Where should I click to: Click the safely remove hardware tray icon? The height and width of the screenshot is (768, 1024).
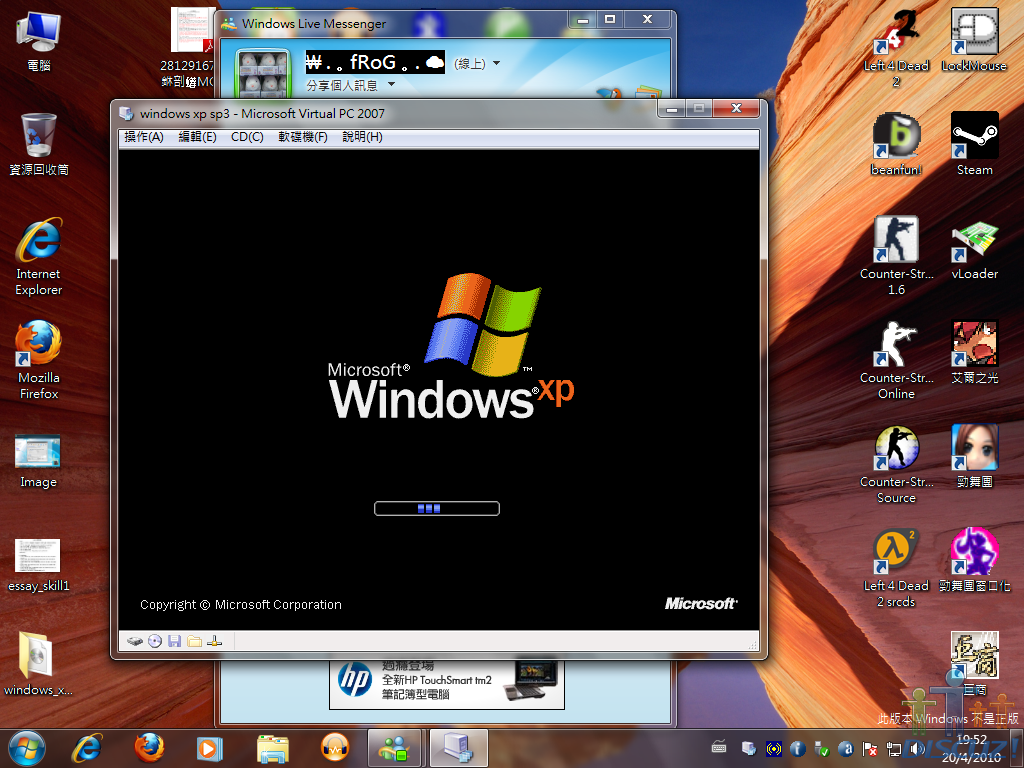click(822, 748)
